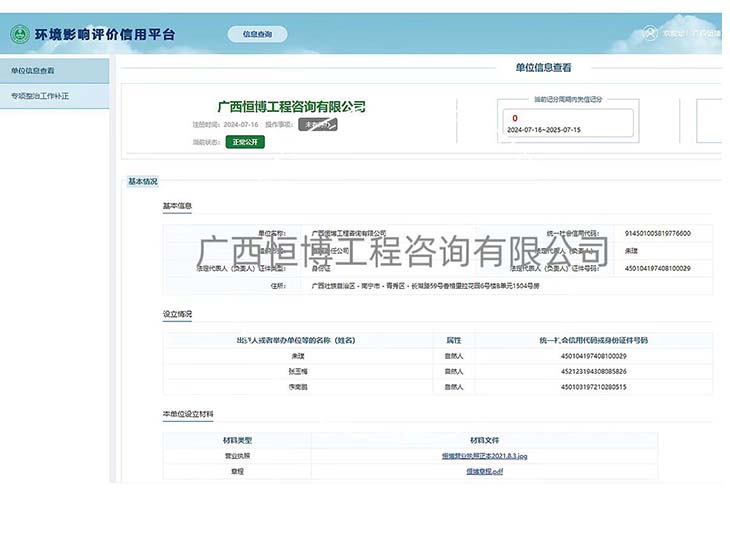
Task: Click the 身份证 certificate type value
Action: pyautogui.click(x=321, y=268)
